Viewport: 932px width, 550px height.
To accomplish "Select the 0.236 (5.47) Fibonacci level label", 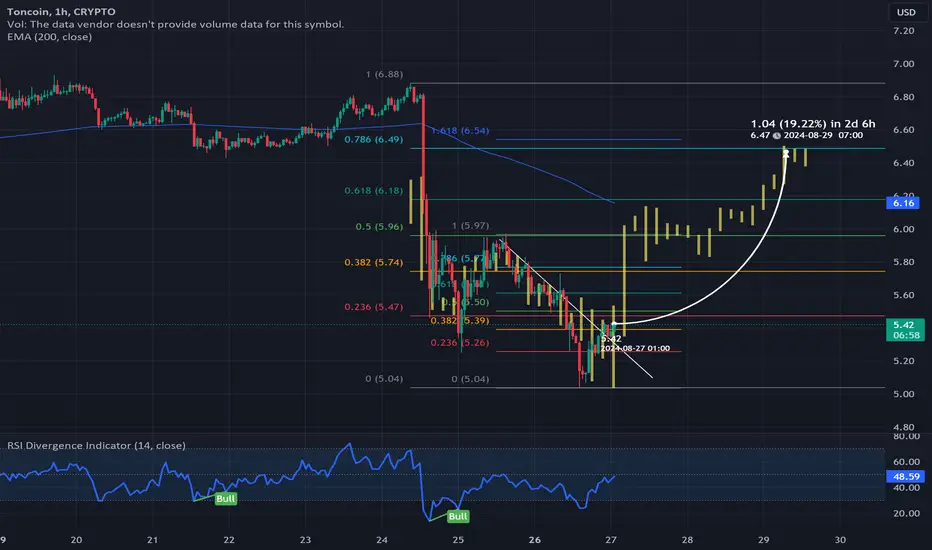I will pyautogui.click(x=373, y=307).
